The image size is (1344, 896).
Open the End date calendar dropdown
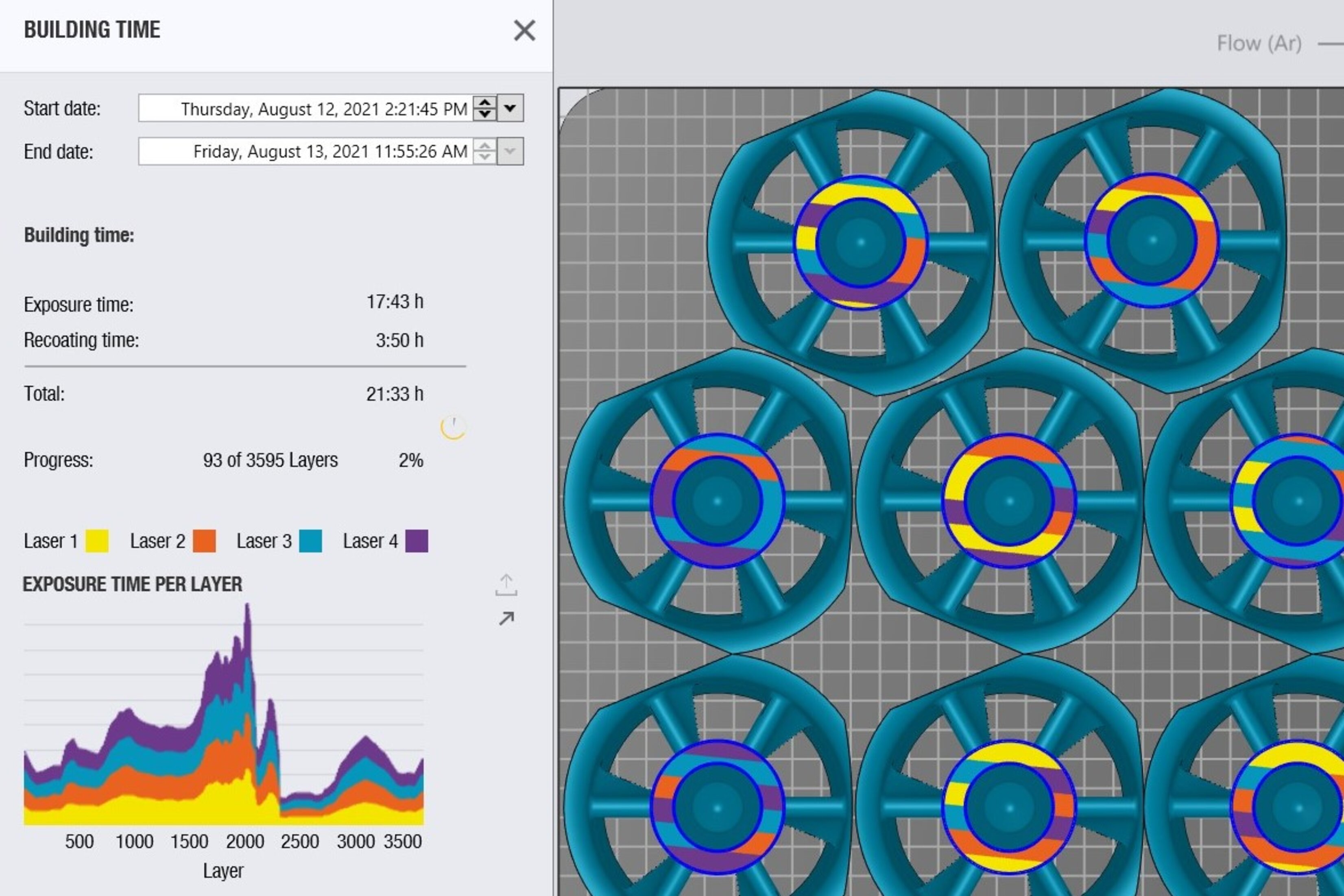pos(510,151)
